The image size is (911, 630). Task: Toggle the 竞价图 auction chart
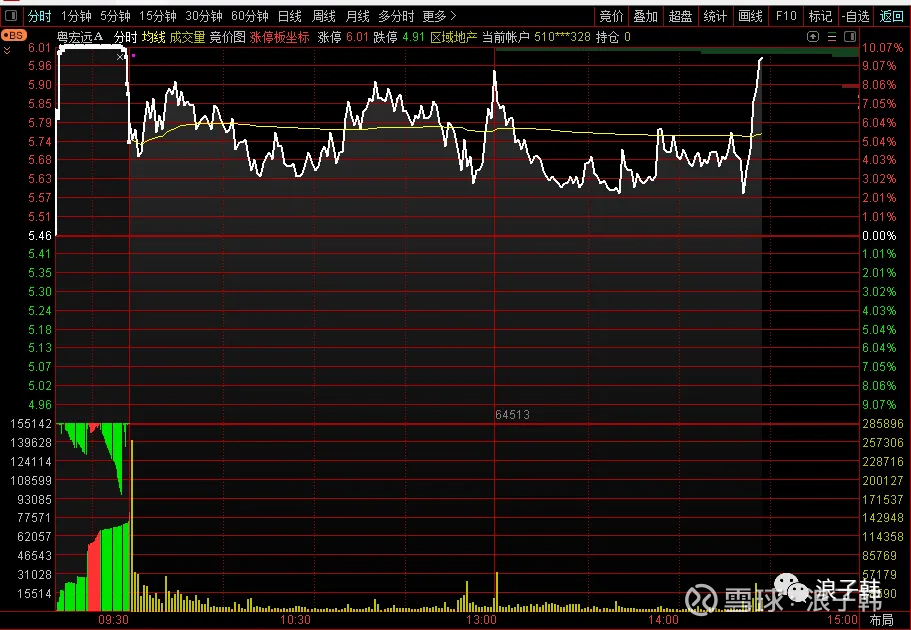pos(227,37)
